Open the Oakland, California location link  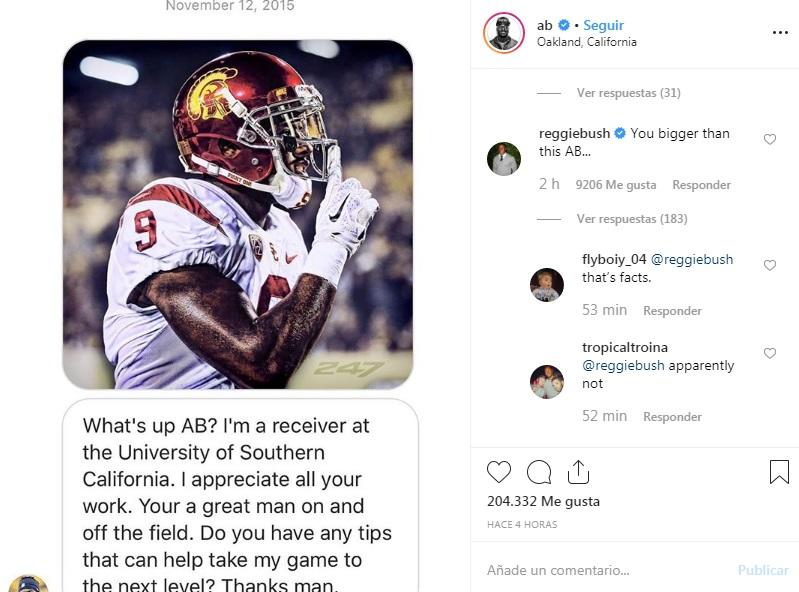point(586,42)
